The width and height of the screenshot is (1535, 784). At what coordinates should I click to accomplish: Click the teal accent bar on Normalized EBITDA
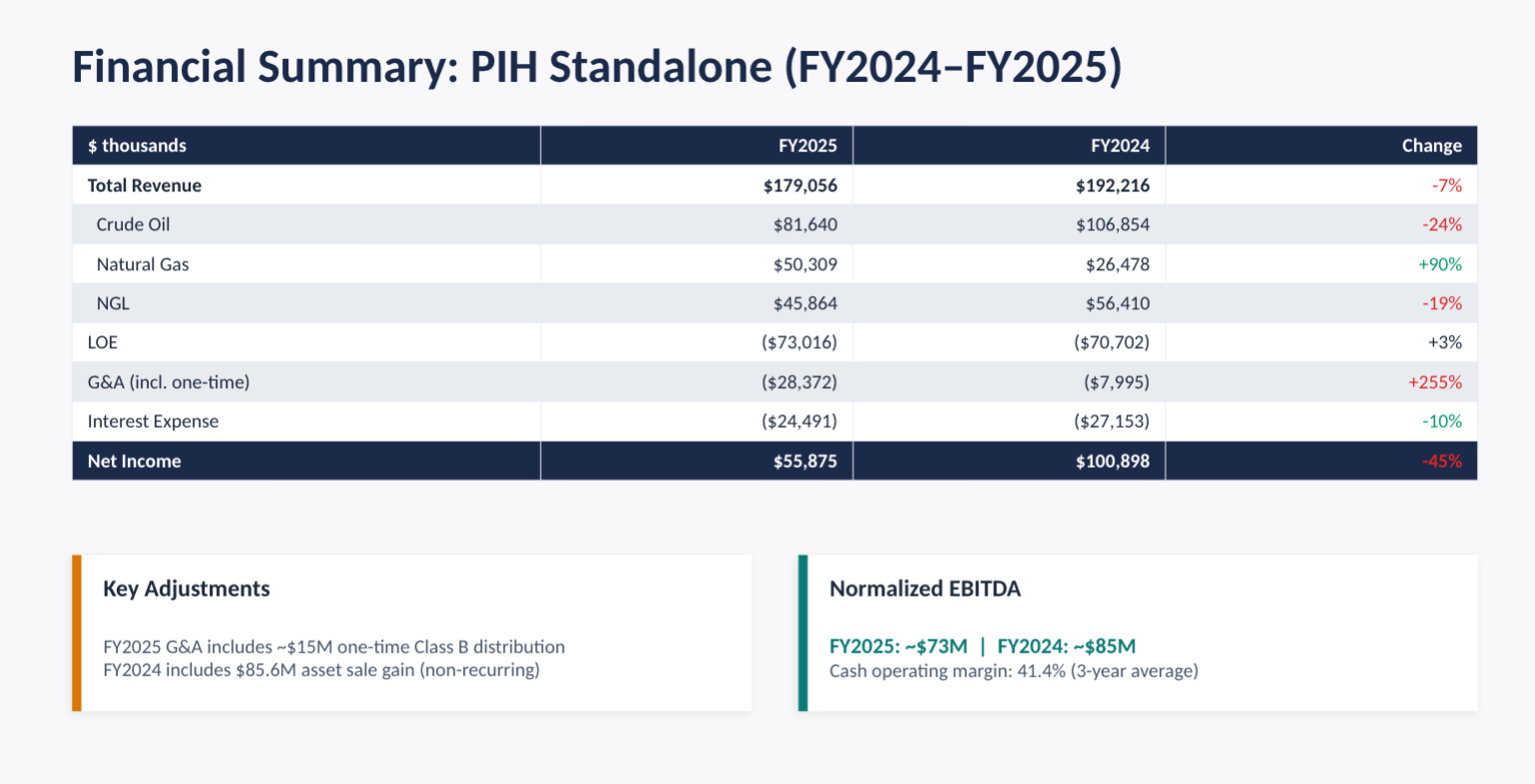point(802,633)
